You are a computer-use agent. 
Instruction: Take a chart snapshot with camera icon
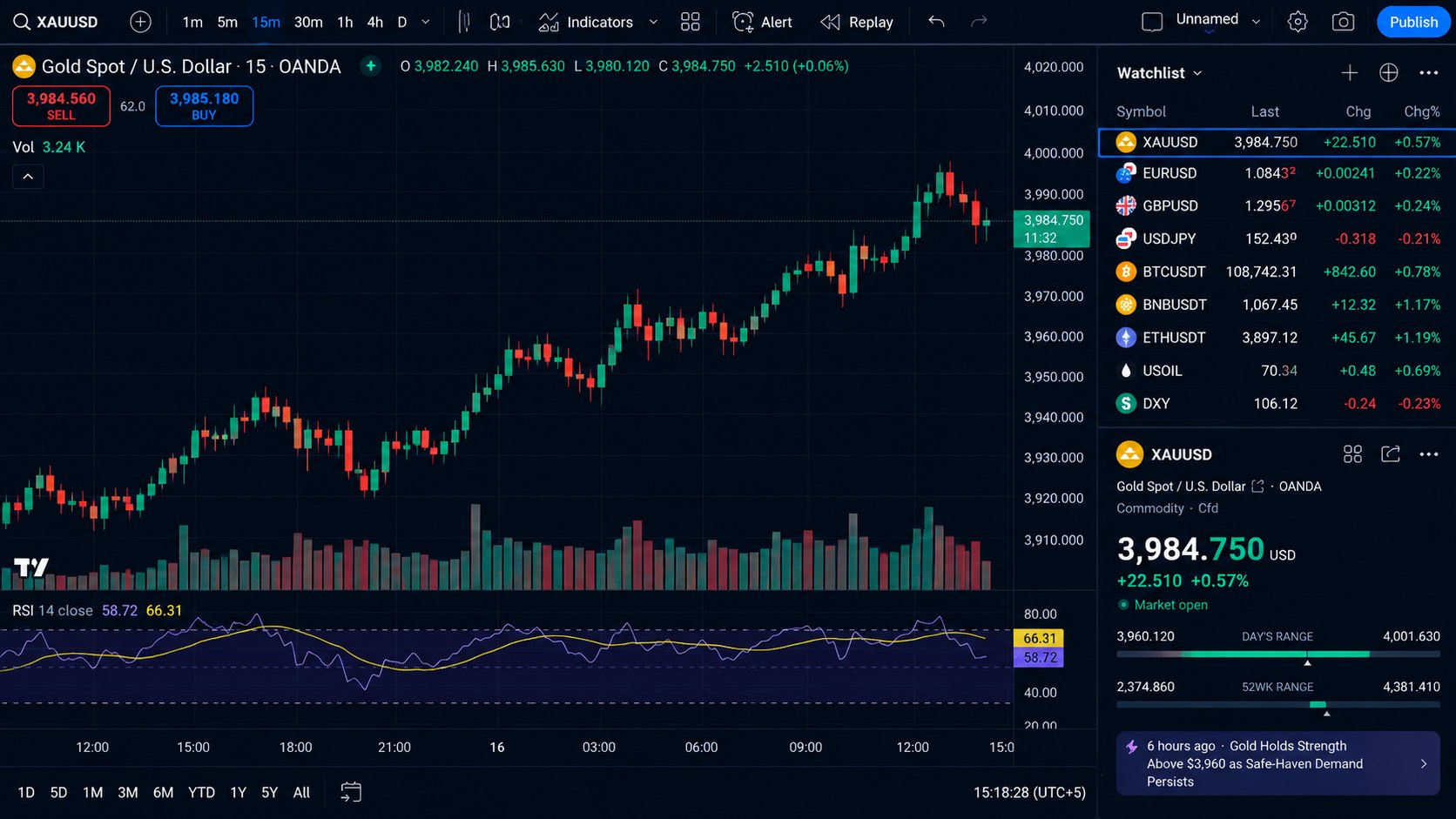point(1343,22)
